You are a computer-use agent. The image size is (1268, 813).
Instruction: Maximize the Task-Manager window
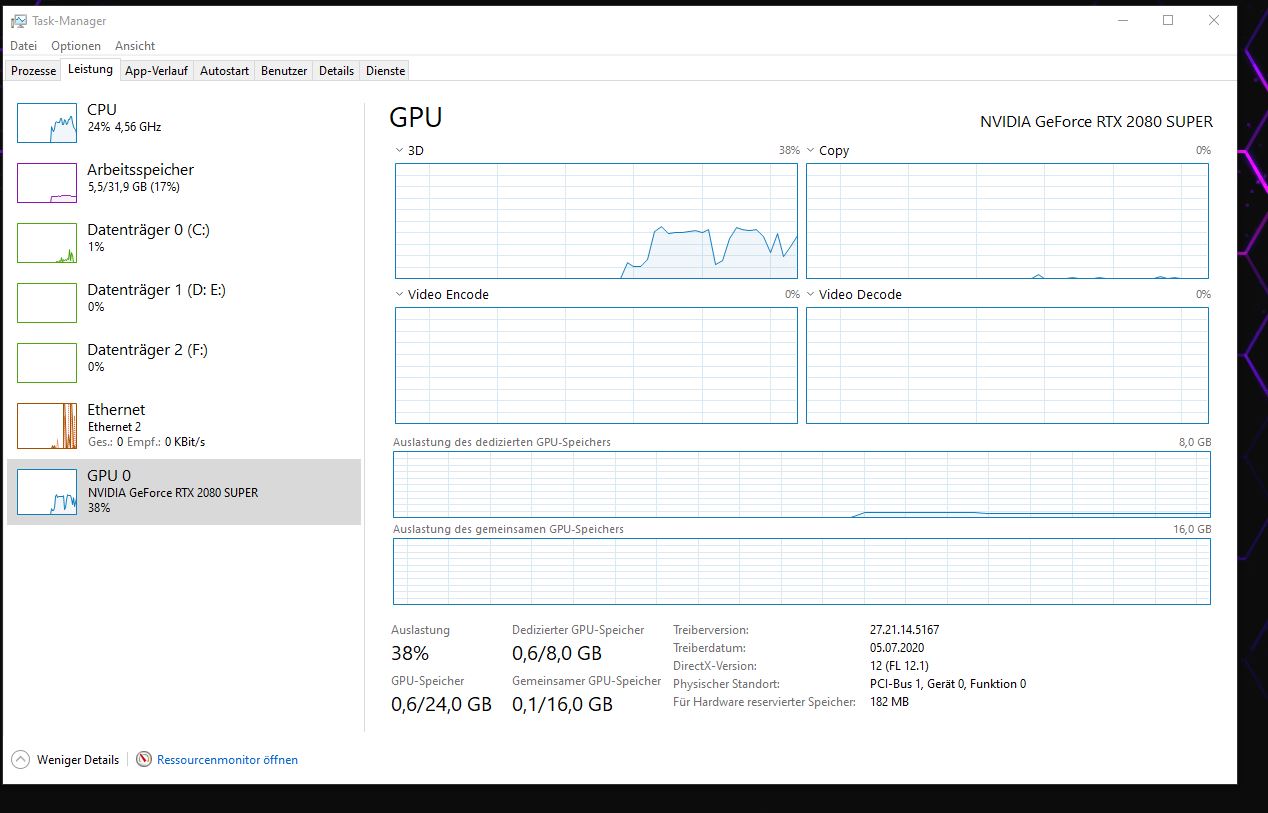(x=1168, y=21)
